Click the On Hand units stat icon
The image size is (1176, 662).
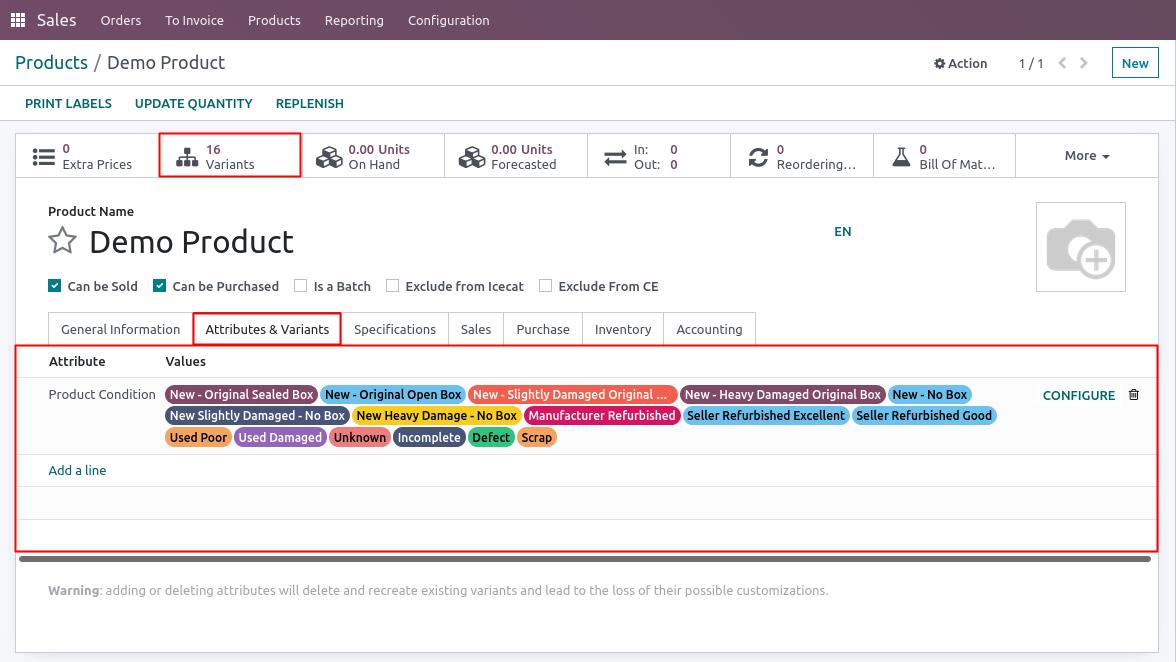pyautogui.click(x=330, y=156)
